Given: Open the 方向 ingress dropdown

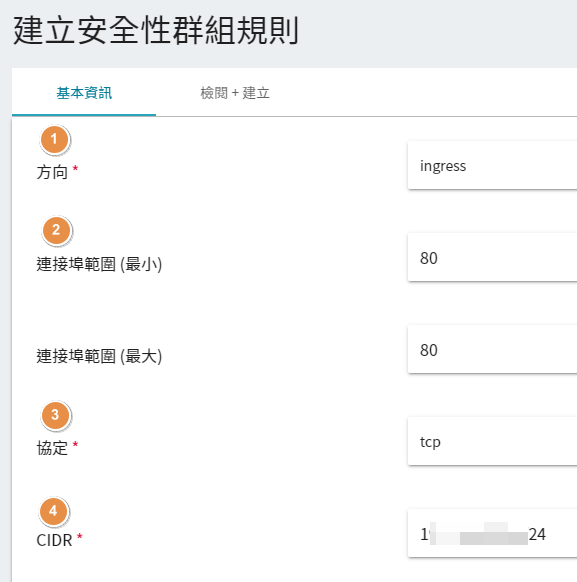Looking at the screenshot, I should (x=492, y=166).
